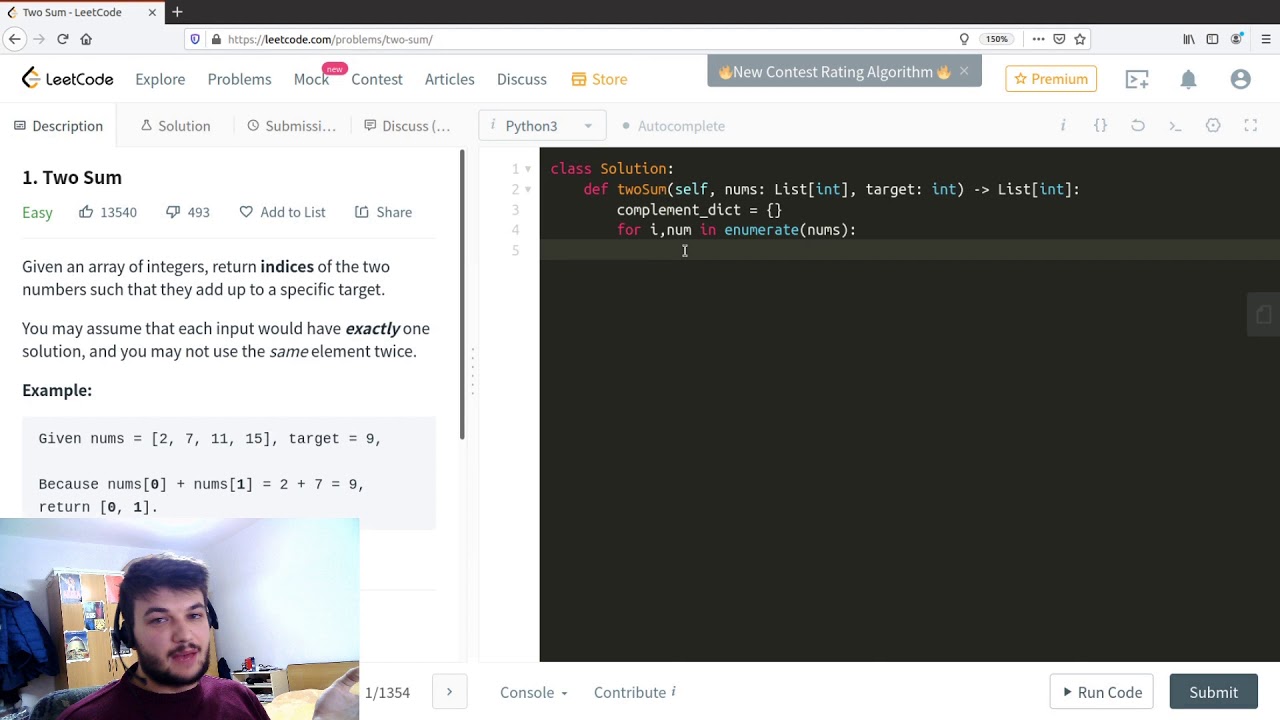Switch to the Discuss tab

(x=407, y=126)
